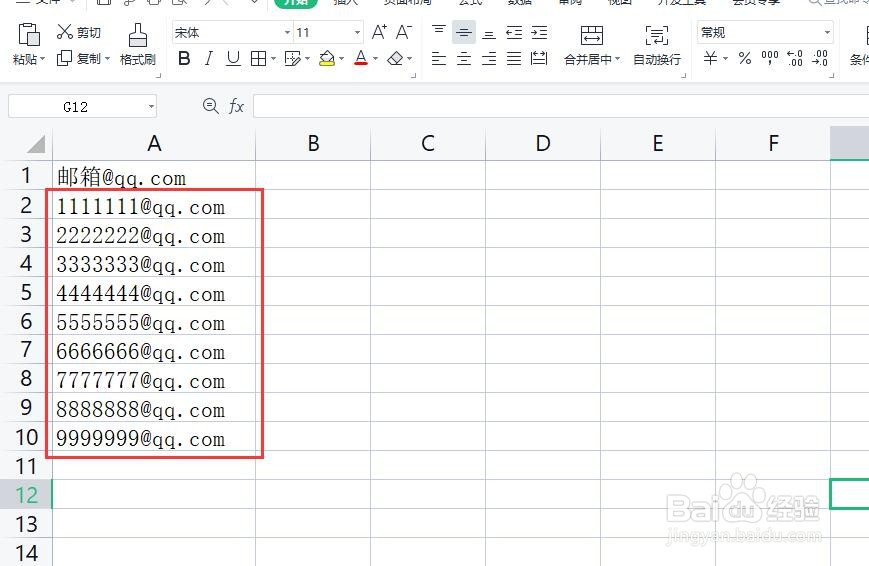Viewport: 869px width, 566px height.
Task: Increase indent icon in alignment group
Action: pyautogui.click(x=539, y=33)
